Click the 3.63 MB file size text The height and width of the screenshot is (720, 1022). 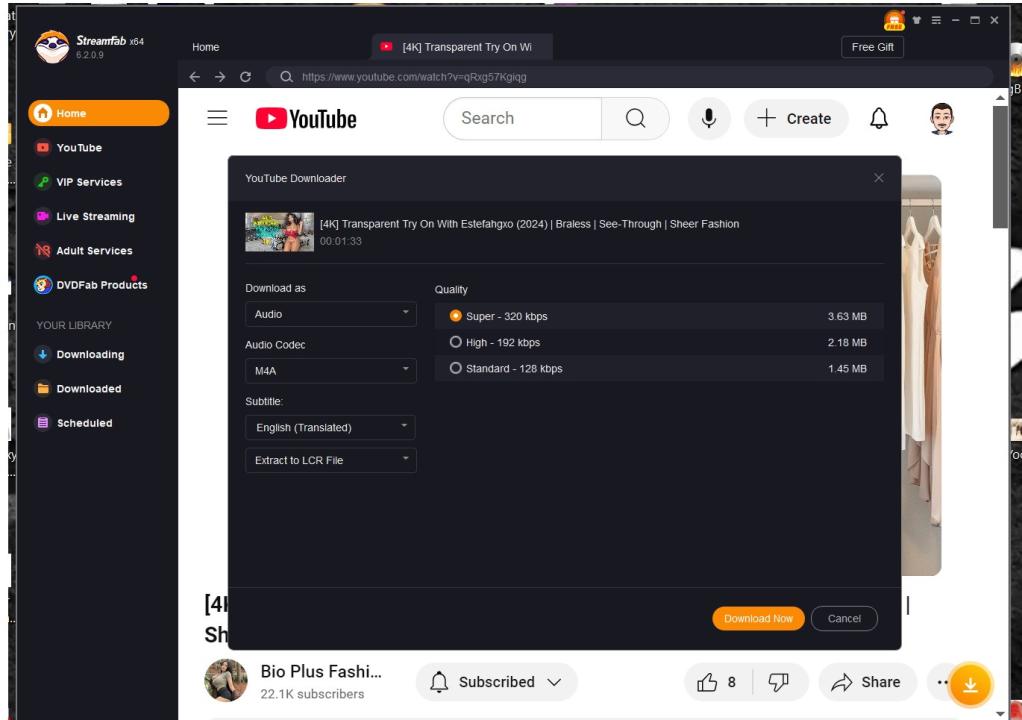click(847, 317)
